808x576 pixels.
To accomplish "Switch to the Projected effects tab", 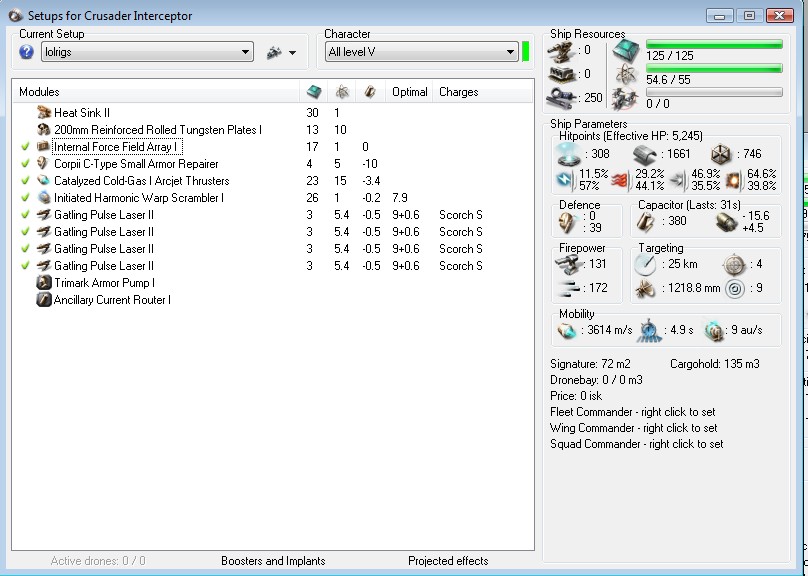I will point(448,561).
